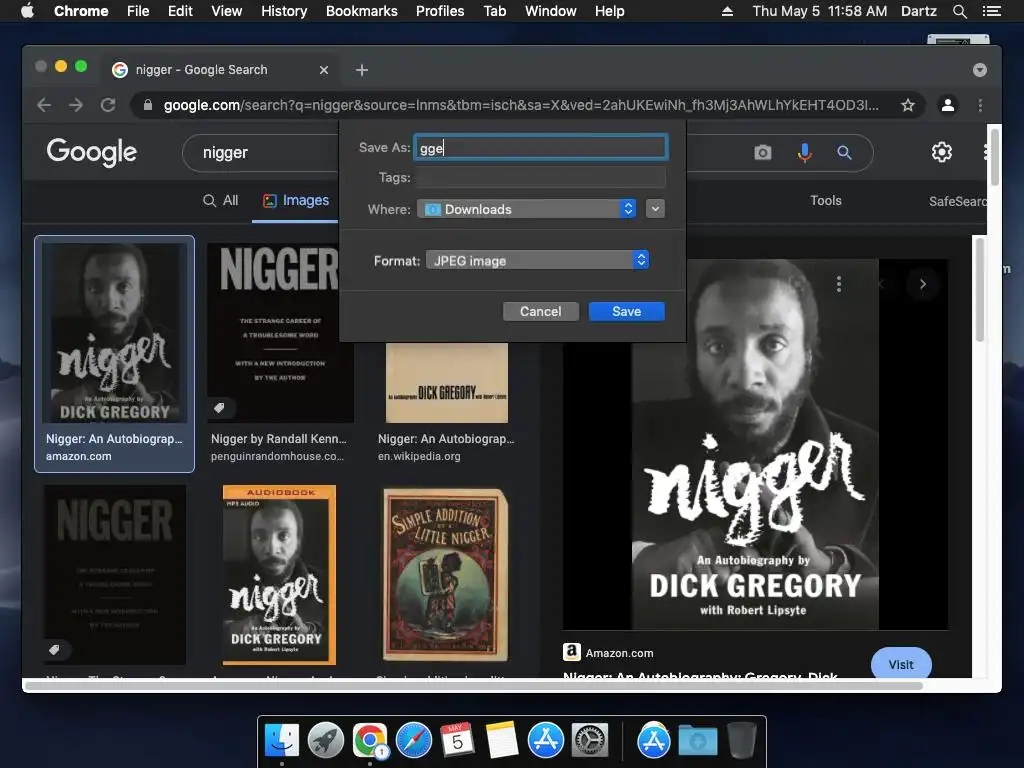Select the en.wikipedia.org result thumbnail
The width and height of the screenshot is (1024, 768).
(x=447, y=383)
